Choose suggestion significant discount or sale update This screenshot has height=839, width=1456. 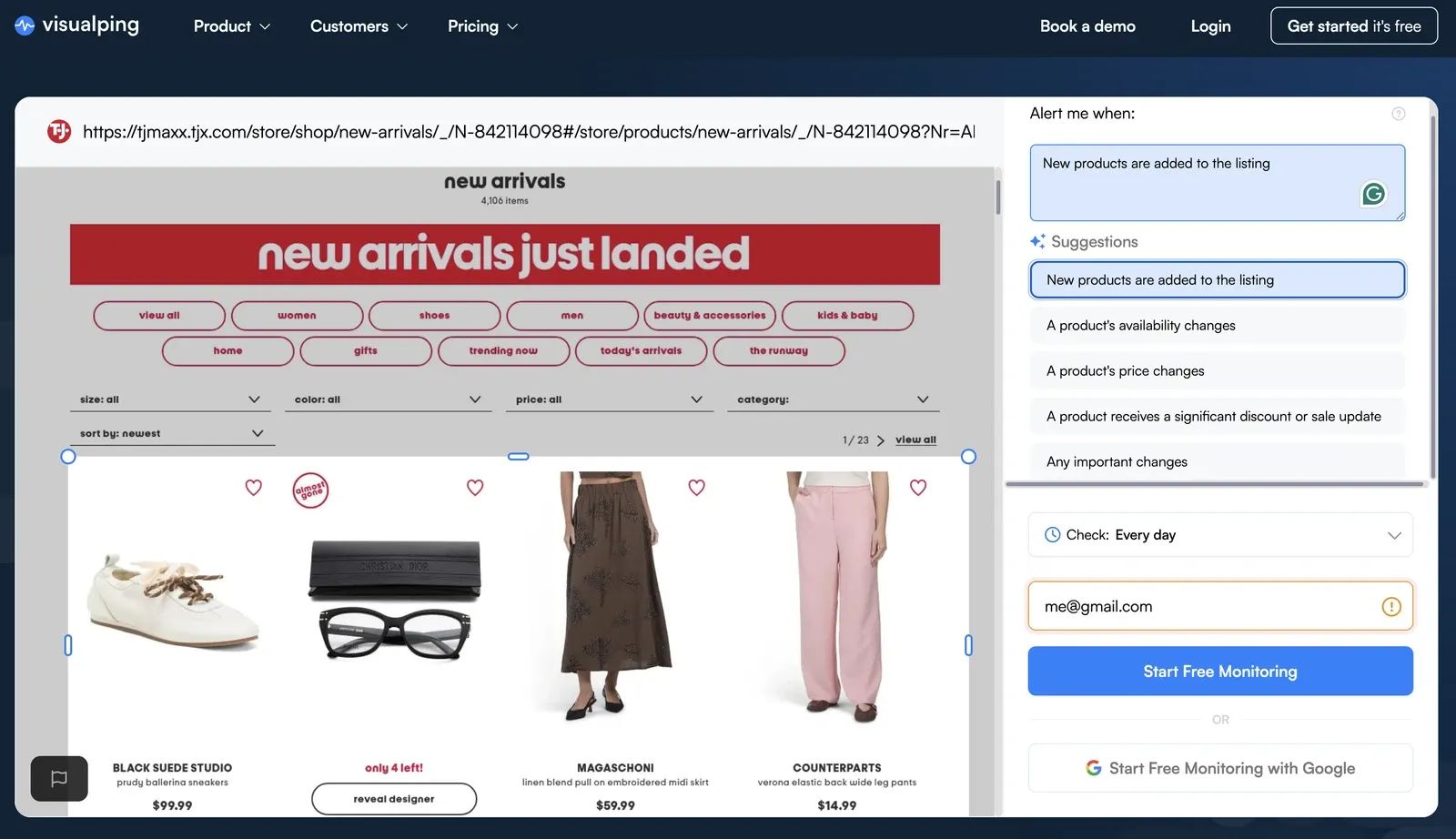tap(1218, 417)
